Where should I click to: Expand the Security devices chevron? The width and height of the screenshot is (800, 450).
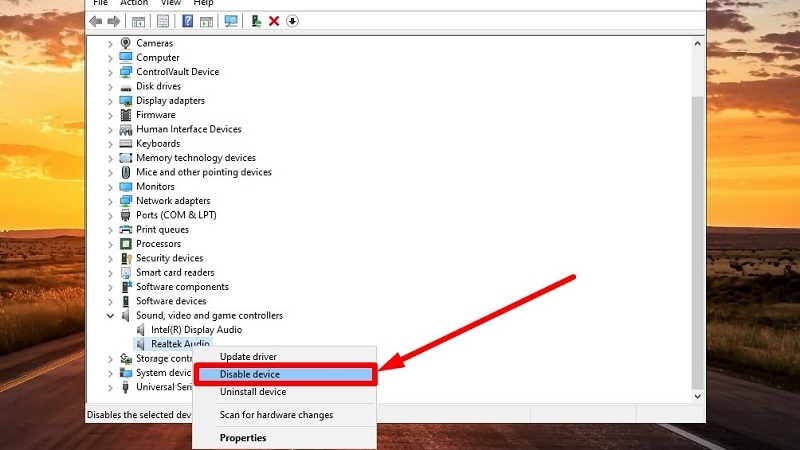[110, 259]
